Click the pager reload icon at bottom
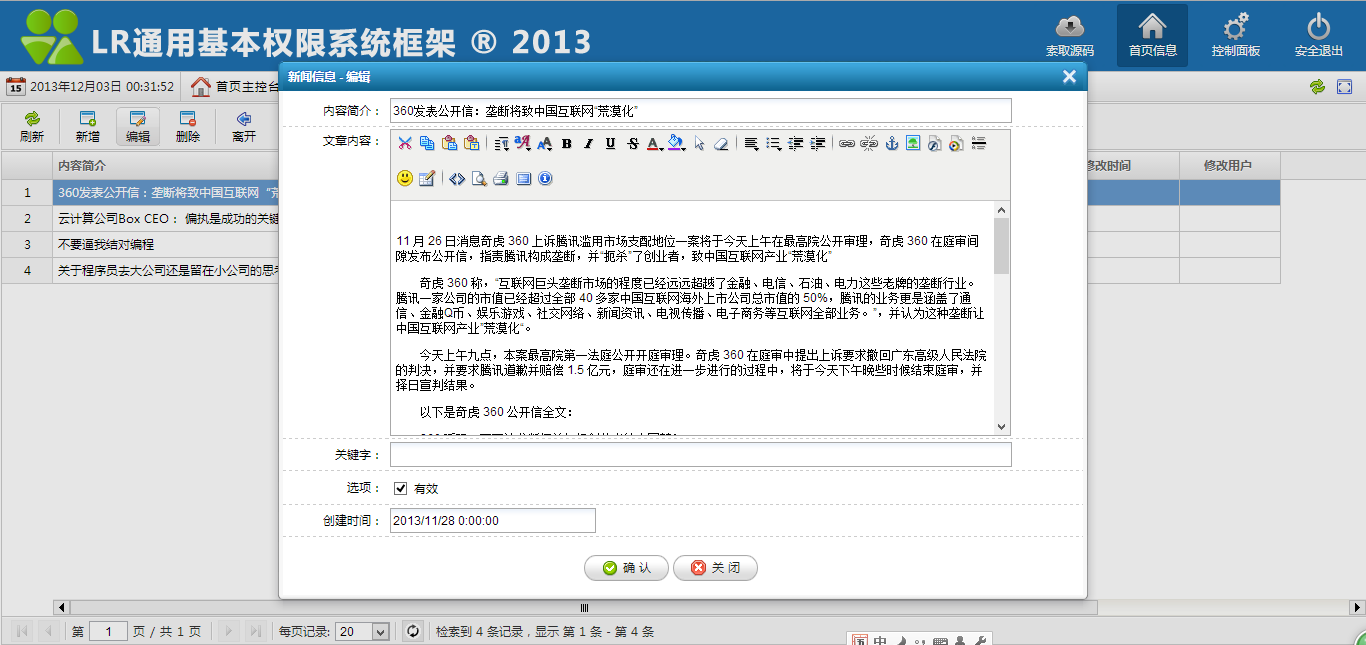Screen dimensions: 1366x645 tap(412, 631)
